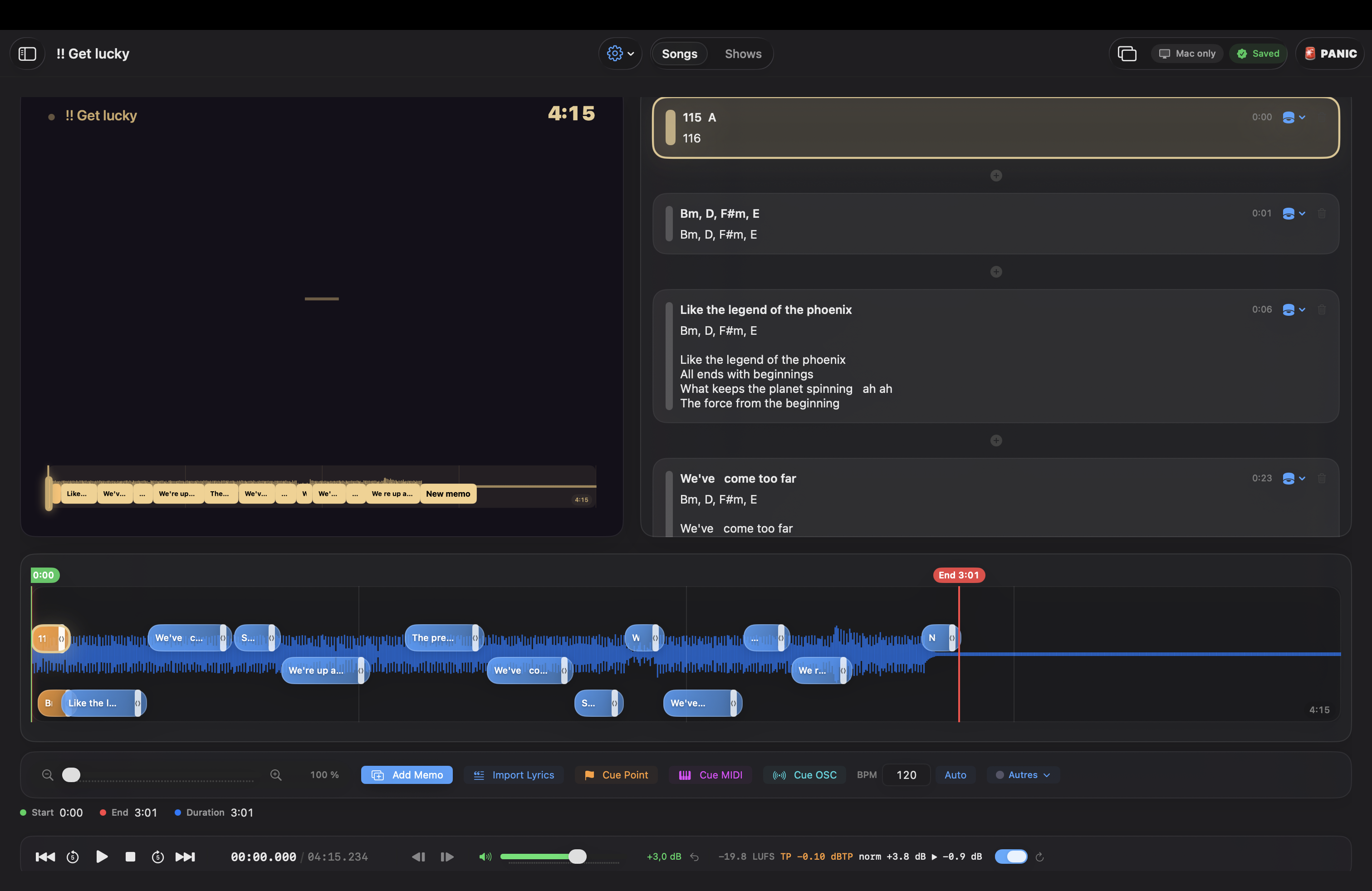Toggle the sidebar panel icon

27,54
